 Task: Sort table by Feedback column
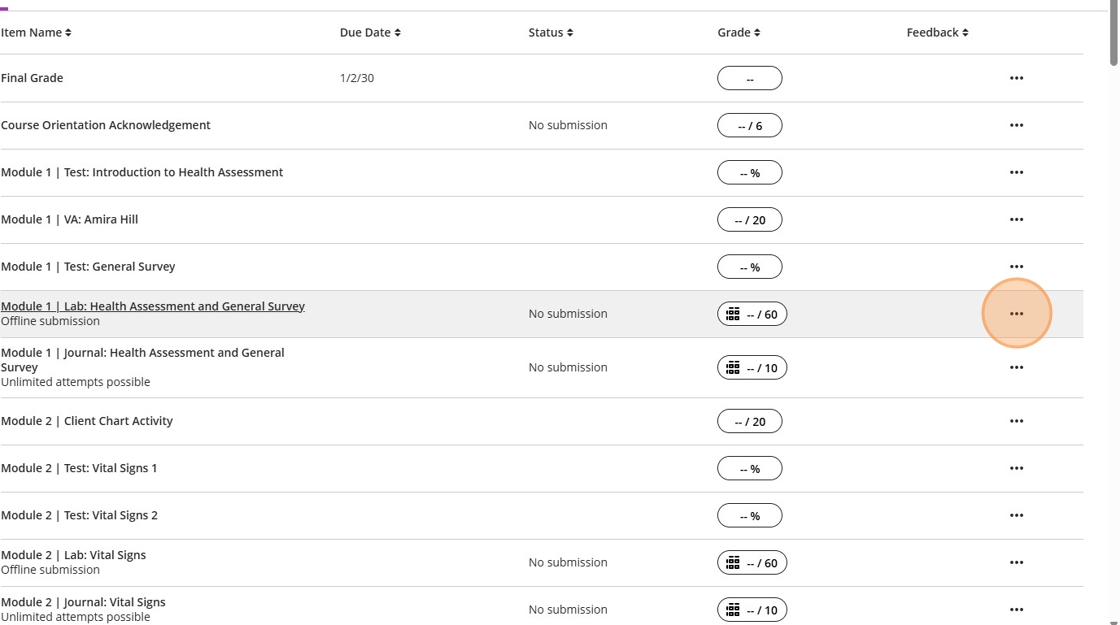click(937, 33)
